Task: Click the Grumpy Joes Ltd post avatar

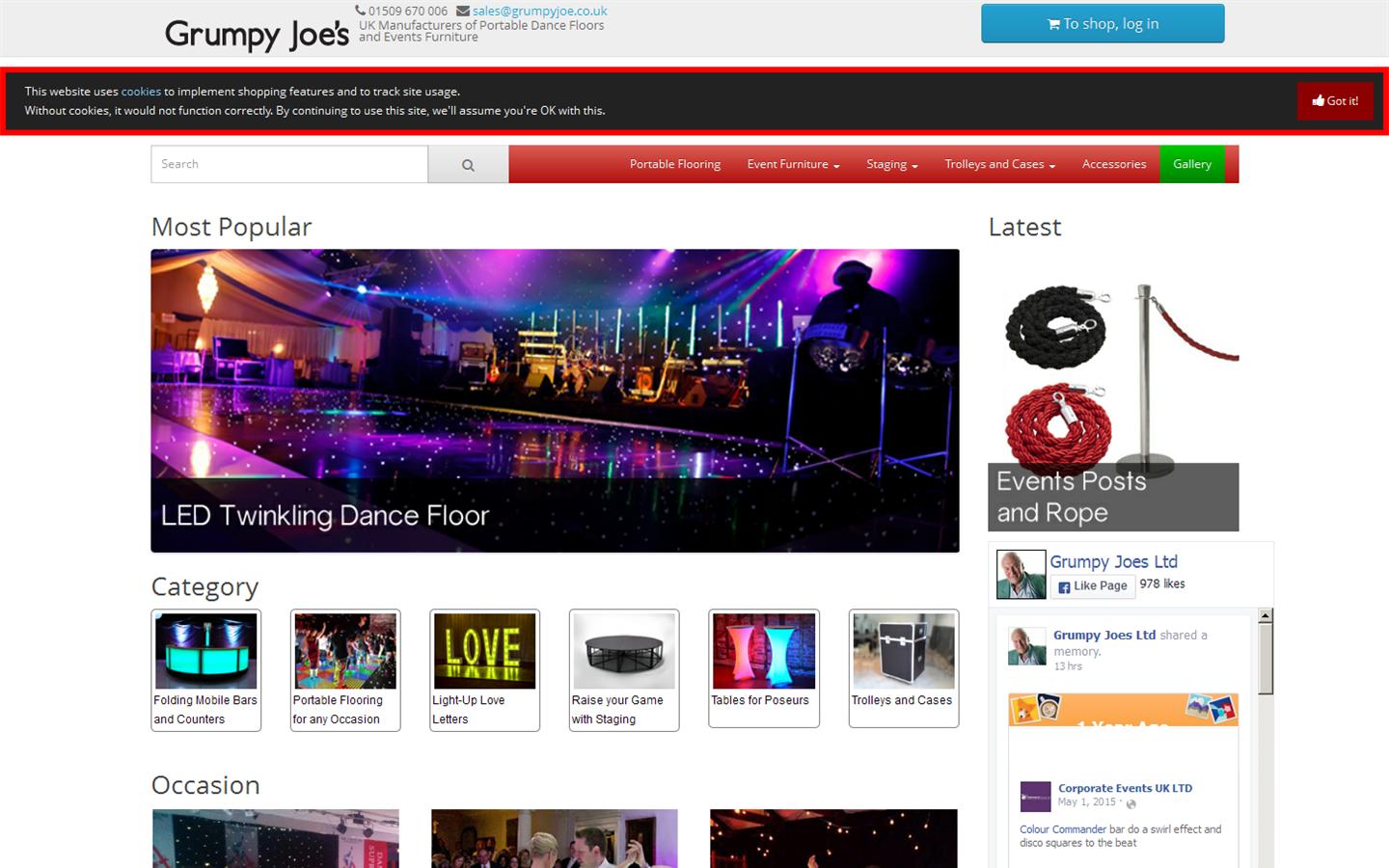Action: [x=1027, y=646]
